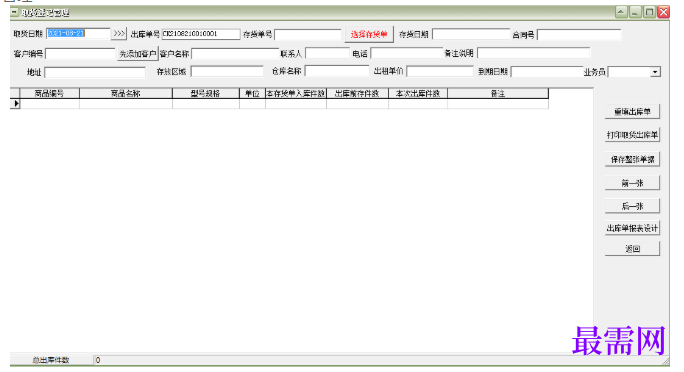
Task: Click the 出库单号 field
Action: click(201, 34)
